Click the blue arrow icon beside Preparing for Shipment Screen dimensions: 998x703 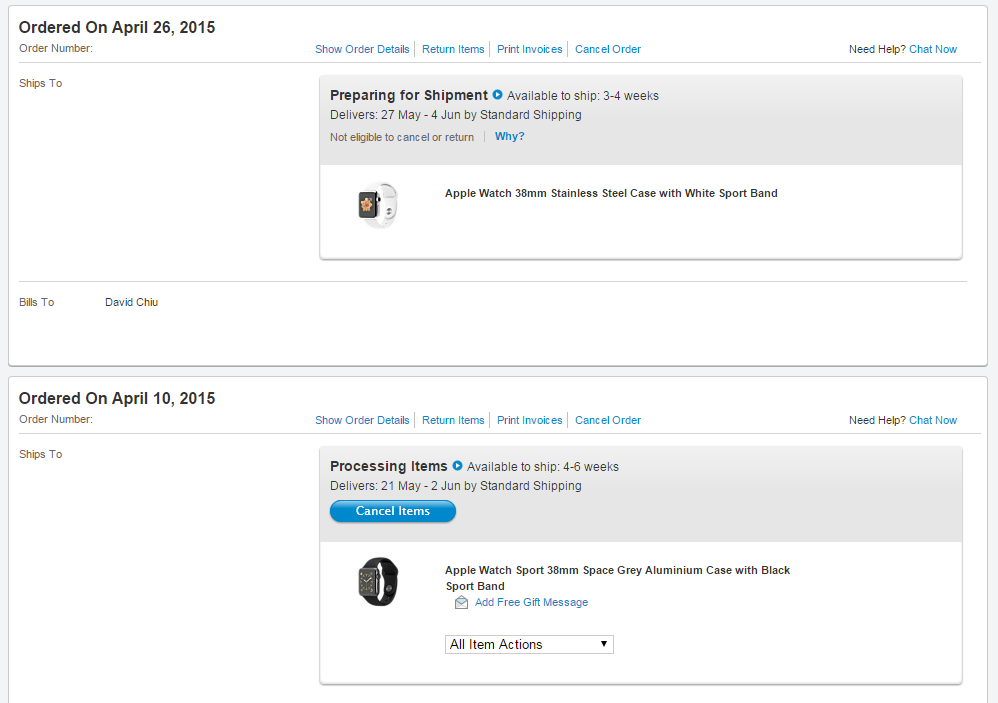[x=497, y=95]
